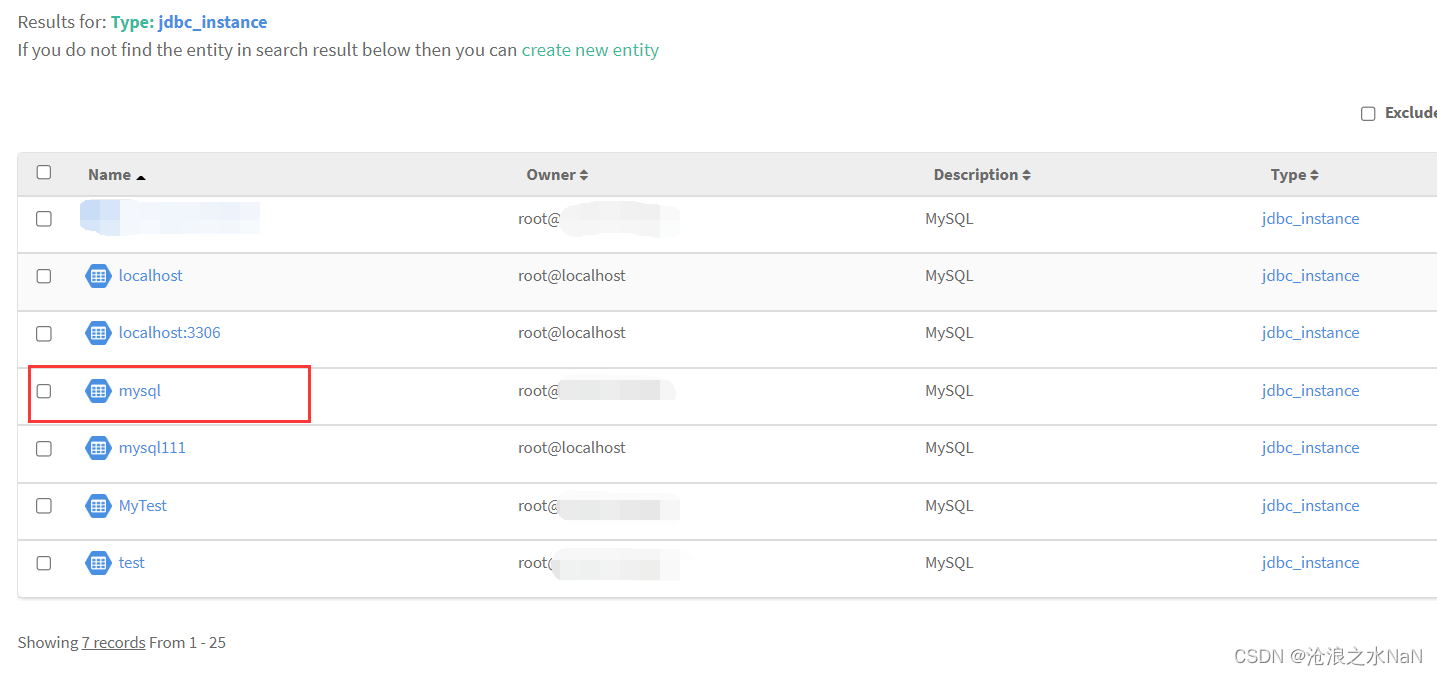Check the checkbox for the test row
The image size is (1437, 675).
point(43,563)
